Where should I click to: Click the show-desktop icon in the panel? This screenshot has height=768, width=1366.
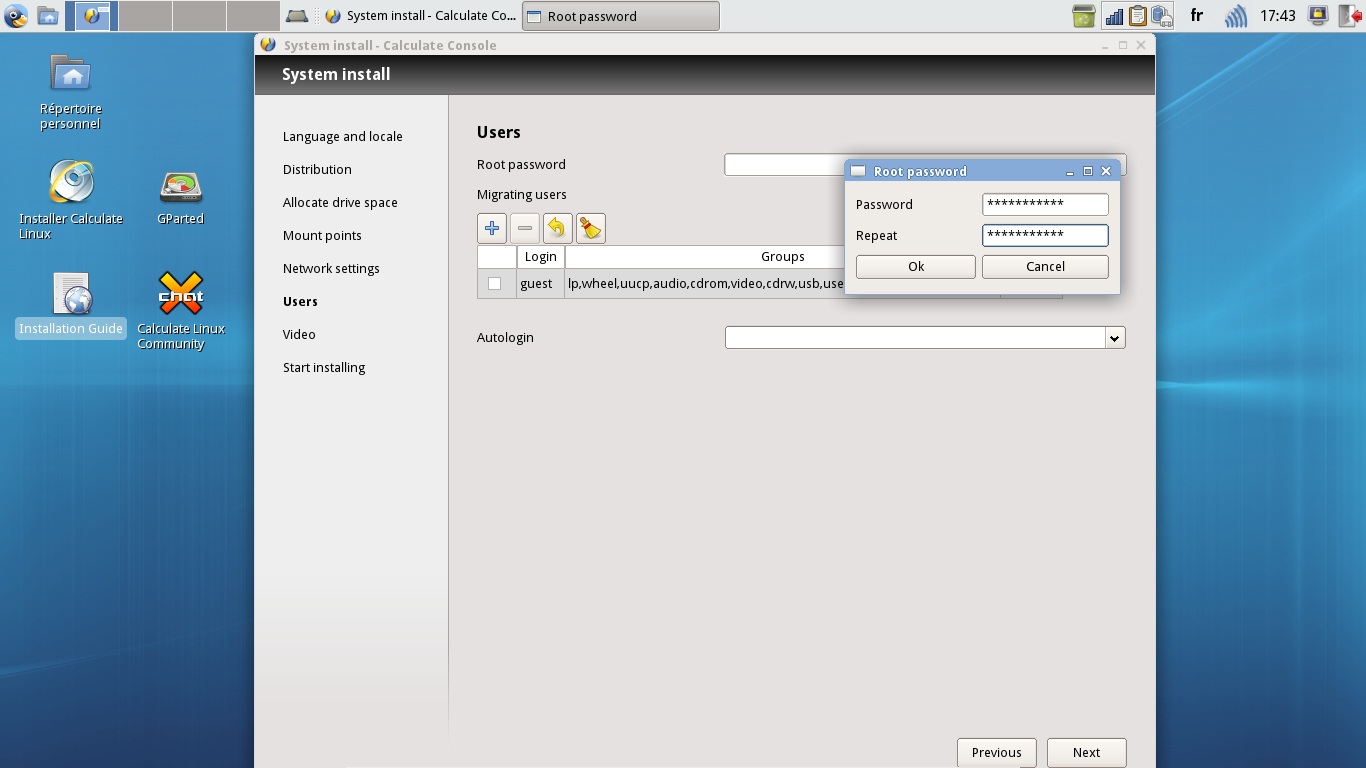click(296, 16)
